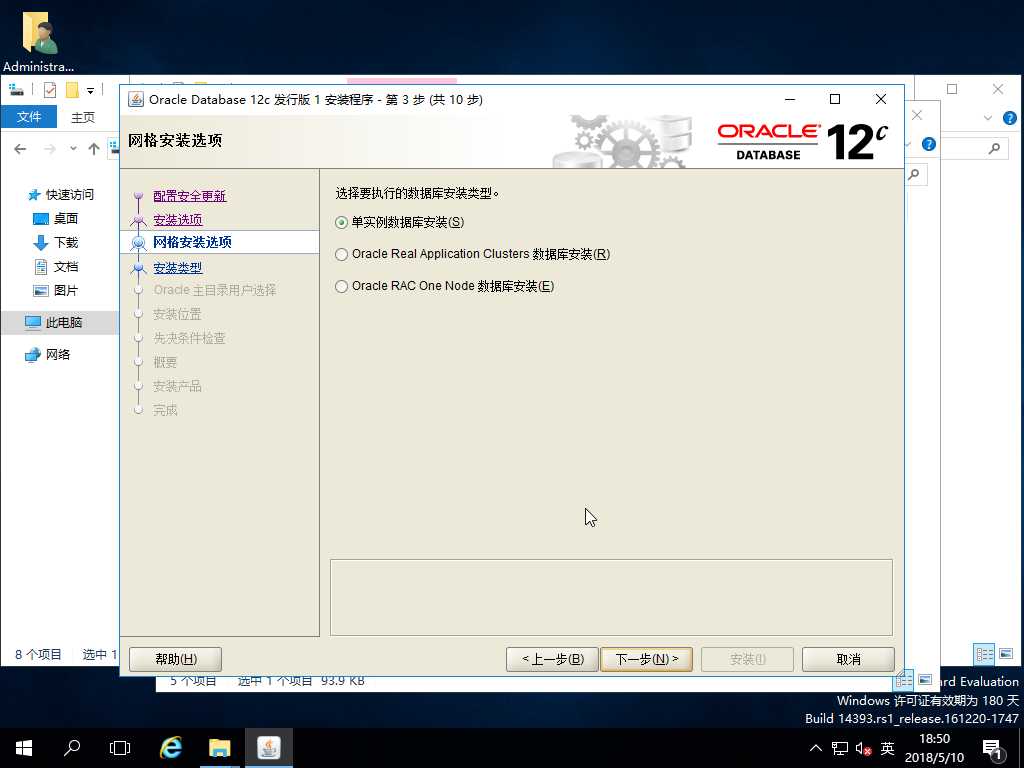The width and height of the screenshot is (1024, 768).
Task: Open Task View on the taskbar
Action: point(120,748)
